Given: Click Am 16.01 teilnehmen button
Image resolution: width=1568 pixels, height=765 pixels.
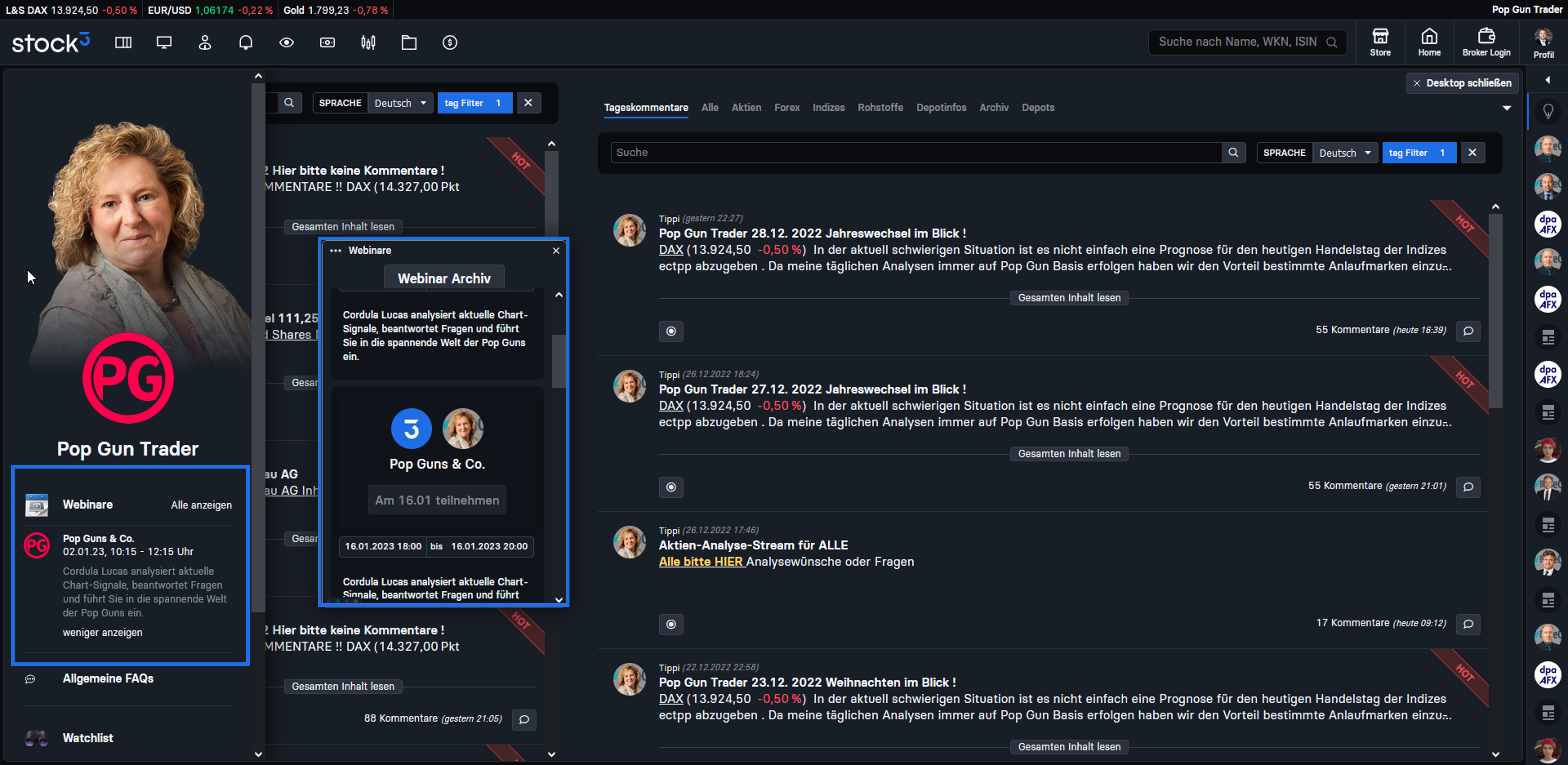Looking at the screenshot, I should click(437, 500).
